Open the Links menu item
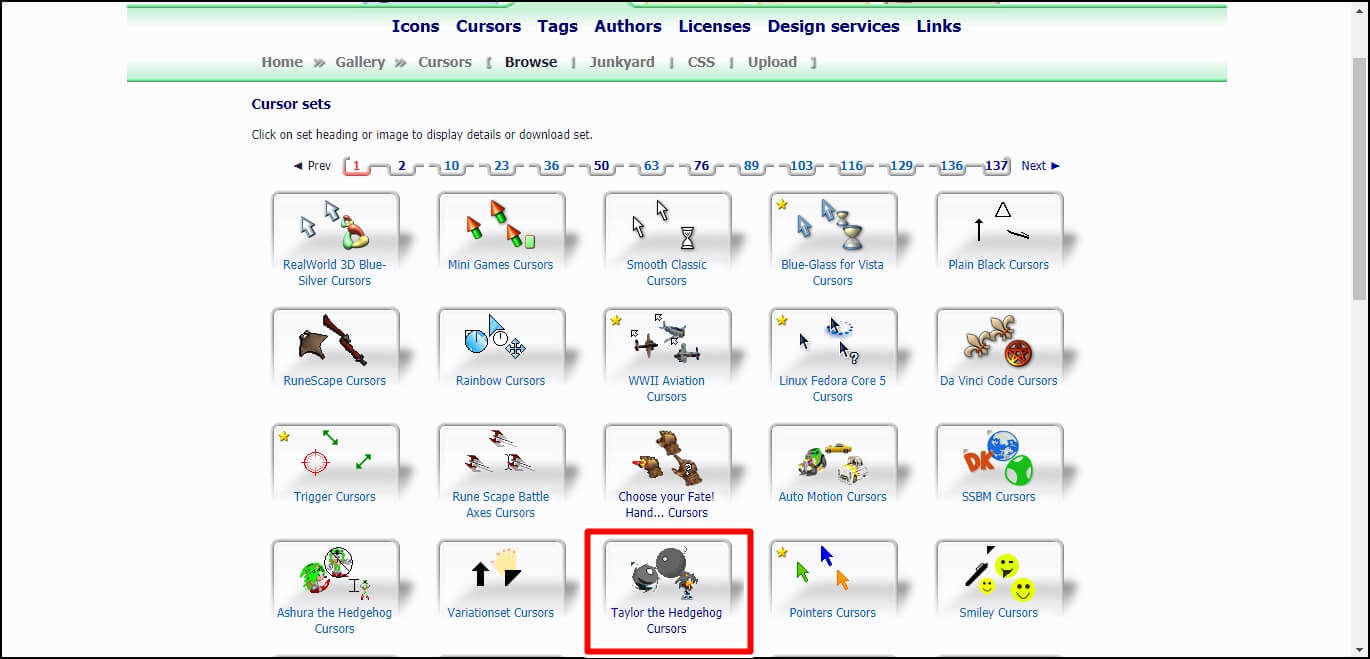 tap(939, 26)
